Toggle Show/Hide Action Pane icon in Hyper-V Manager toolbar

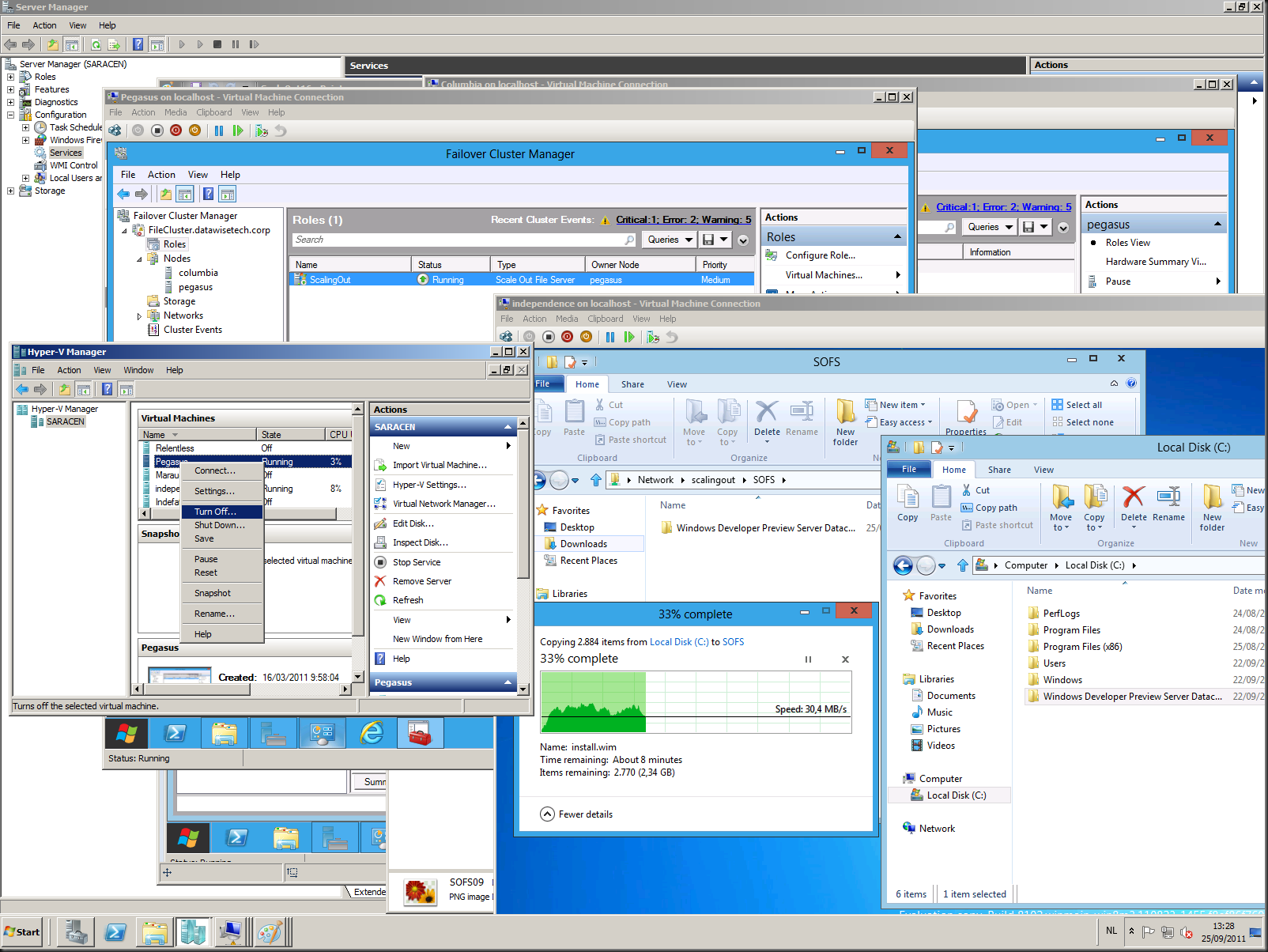(126, 389)
